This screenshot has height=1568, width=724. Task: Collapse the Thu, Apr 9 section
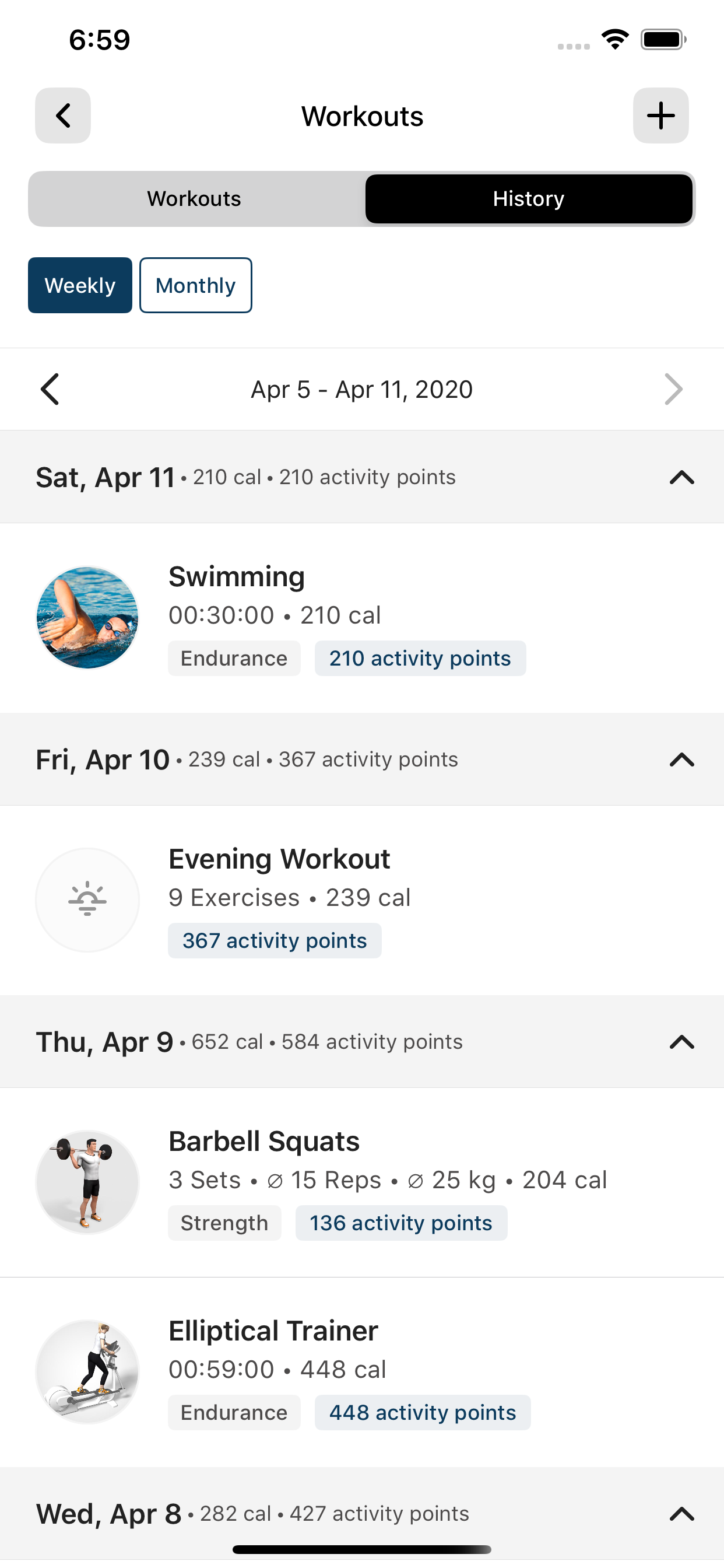click(x=681, y=1042)
